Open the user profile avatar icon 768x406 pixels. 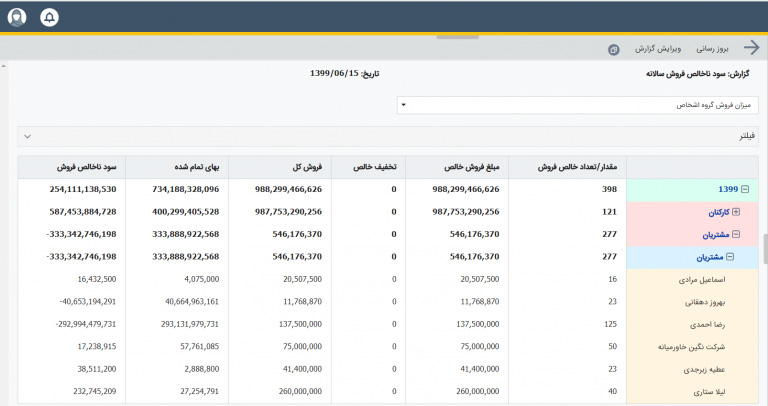(x=17, y=18)
